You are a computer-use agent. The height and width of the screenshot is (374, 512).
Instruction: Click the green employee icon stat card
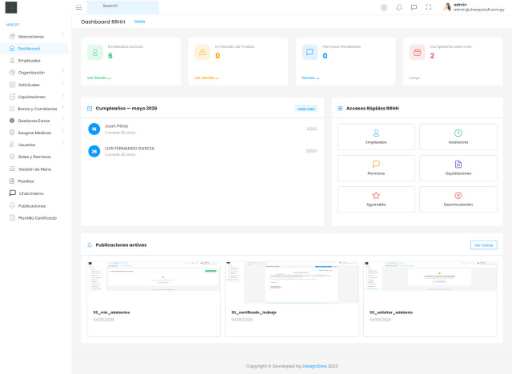click(x=95, y=53)
